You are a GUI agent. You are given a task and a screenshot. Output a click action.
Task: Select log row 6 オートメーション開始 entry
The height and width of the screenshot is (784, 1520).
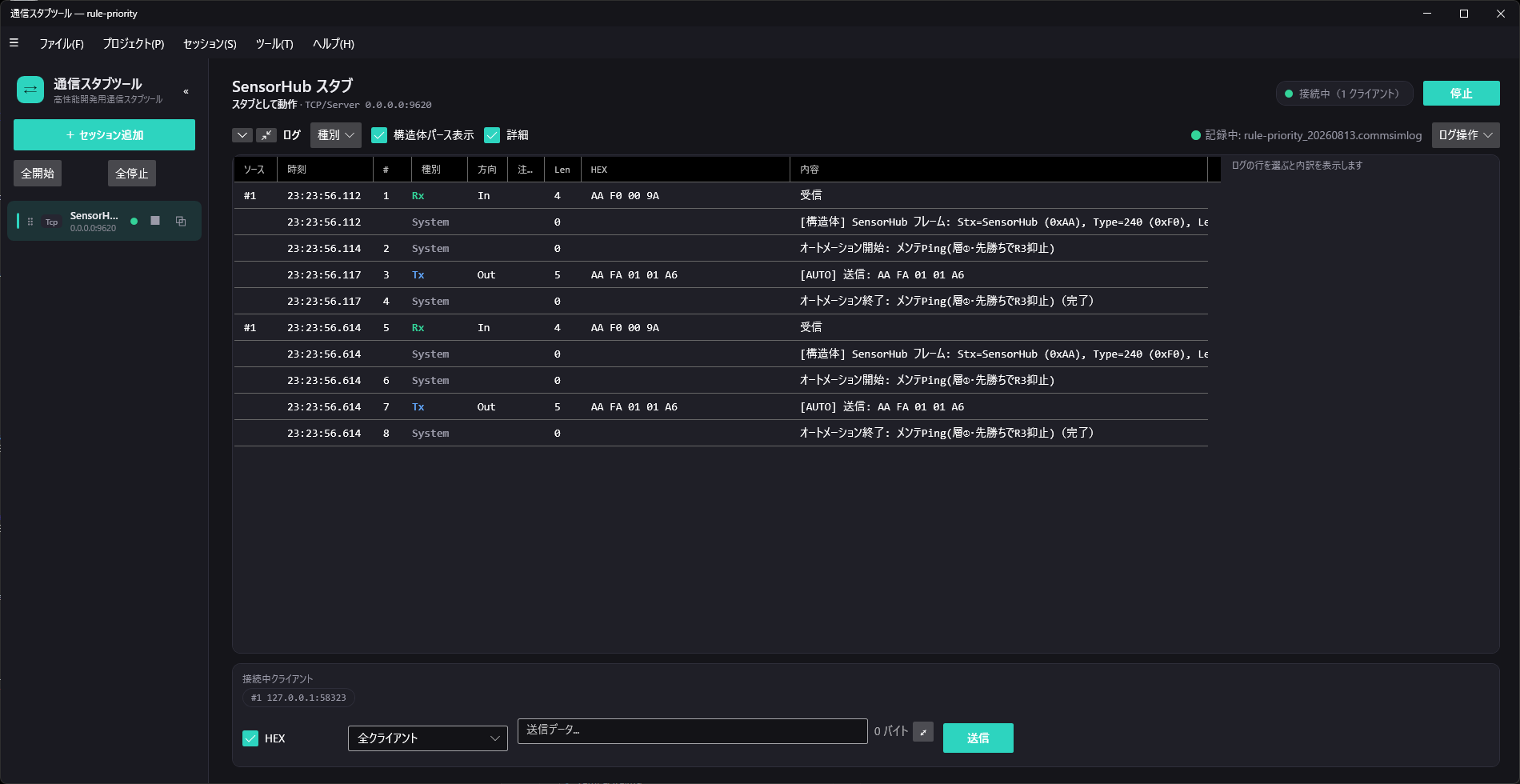click(721, 380)
